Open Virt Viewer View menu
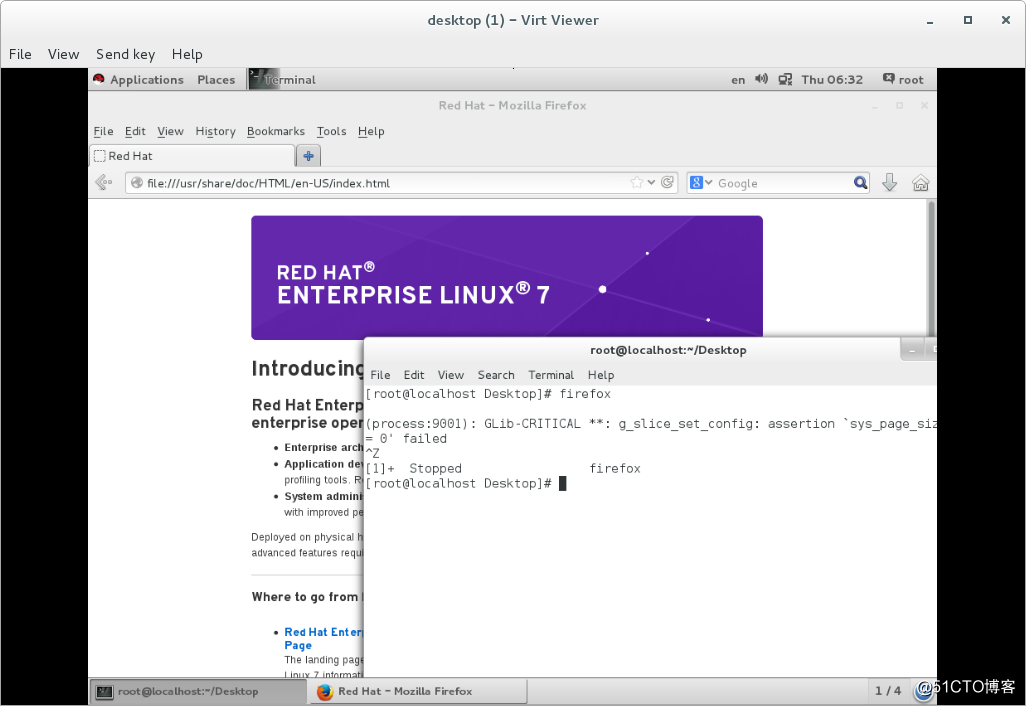1026x706 pixels. [63, 54]
